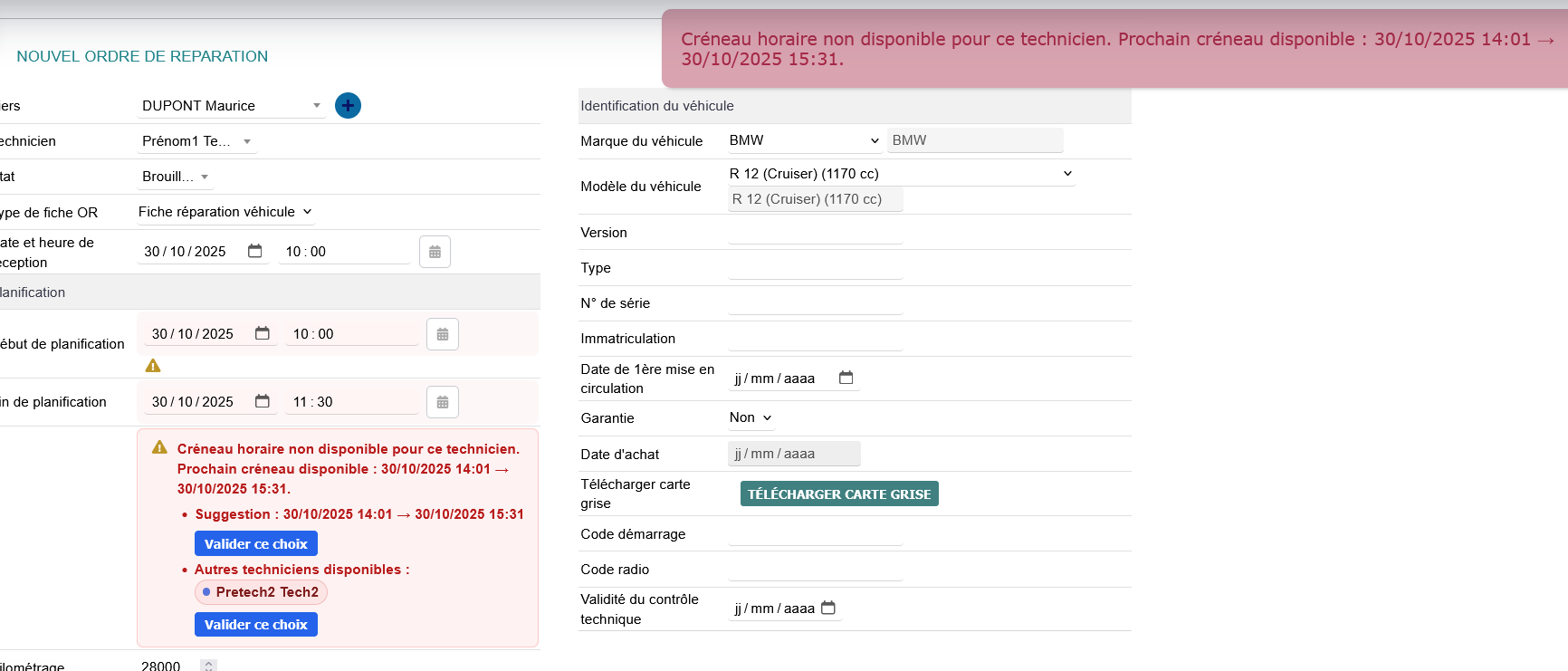Change the Fiche réparation véhicule type dropdown
The width and height of the screenshot is (1568, 671).
[x=225, y=212]
